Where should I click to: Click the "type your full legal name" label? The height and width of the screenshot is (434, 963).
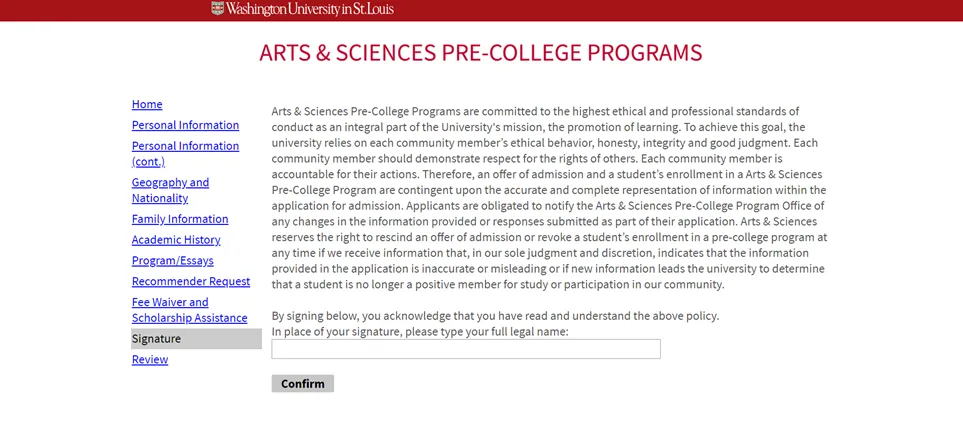[x=420, y=331]
